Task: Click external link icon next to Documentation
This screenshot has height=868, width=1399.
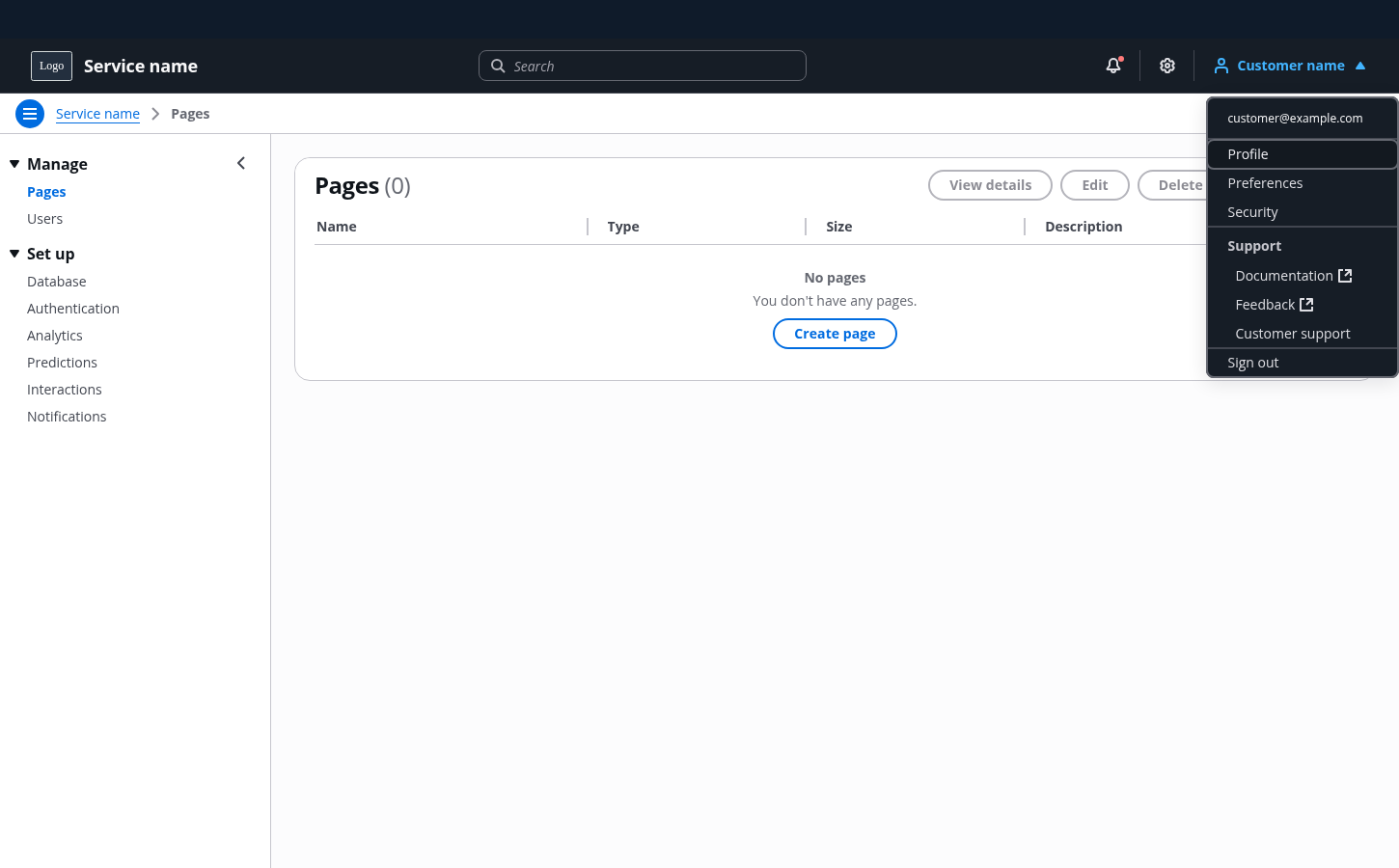Action: (1345, 276)
